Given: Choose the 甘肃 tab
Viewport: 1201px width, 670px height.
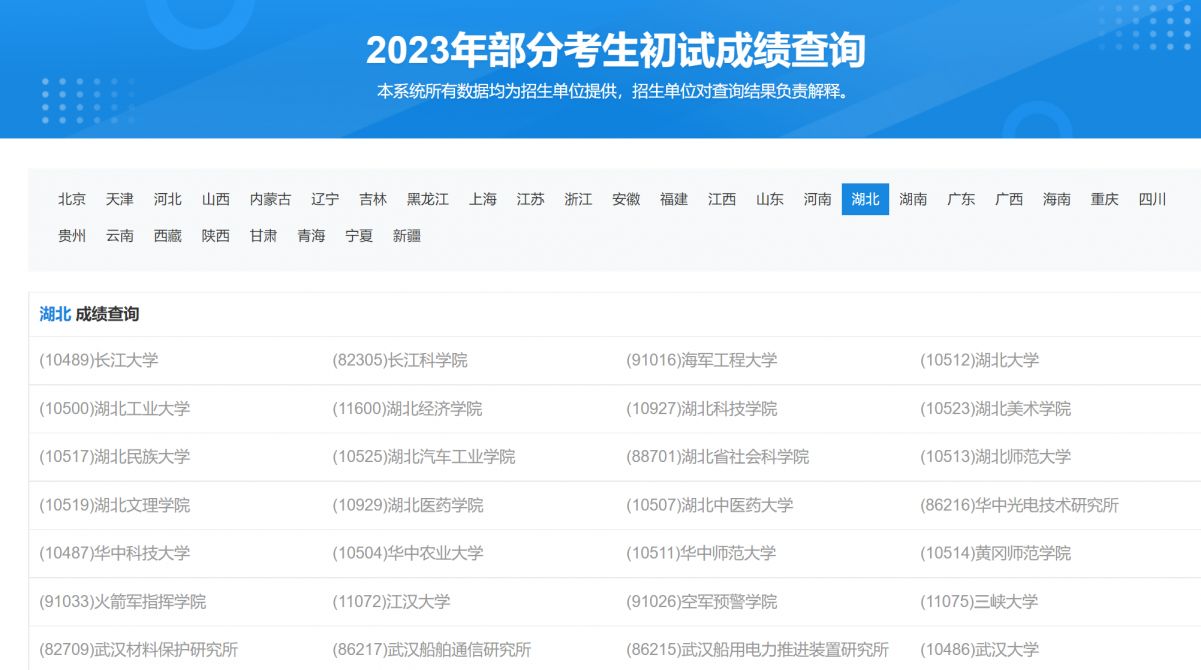Looking at the screenshot, I should (264, 236).
